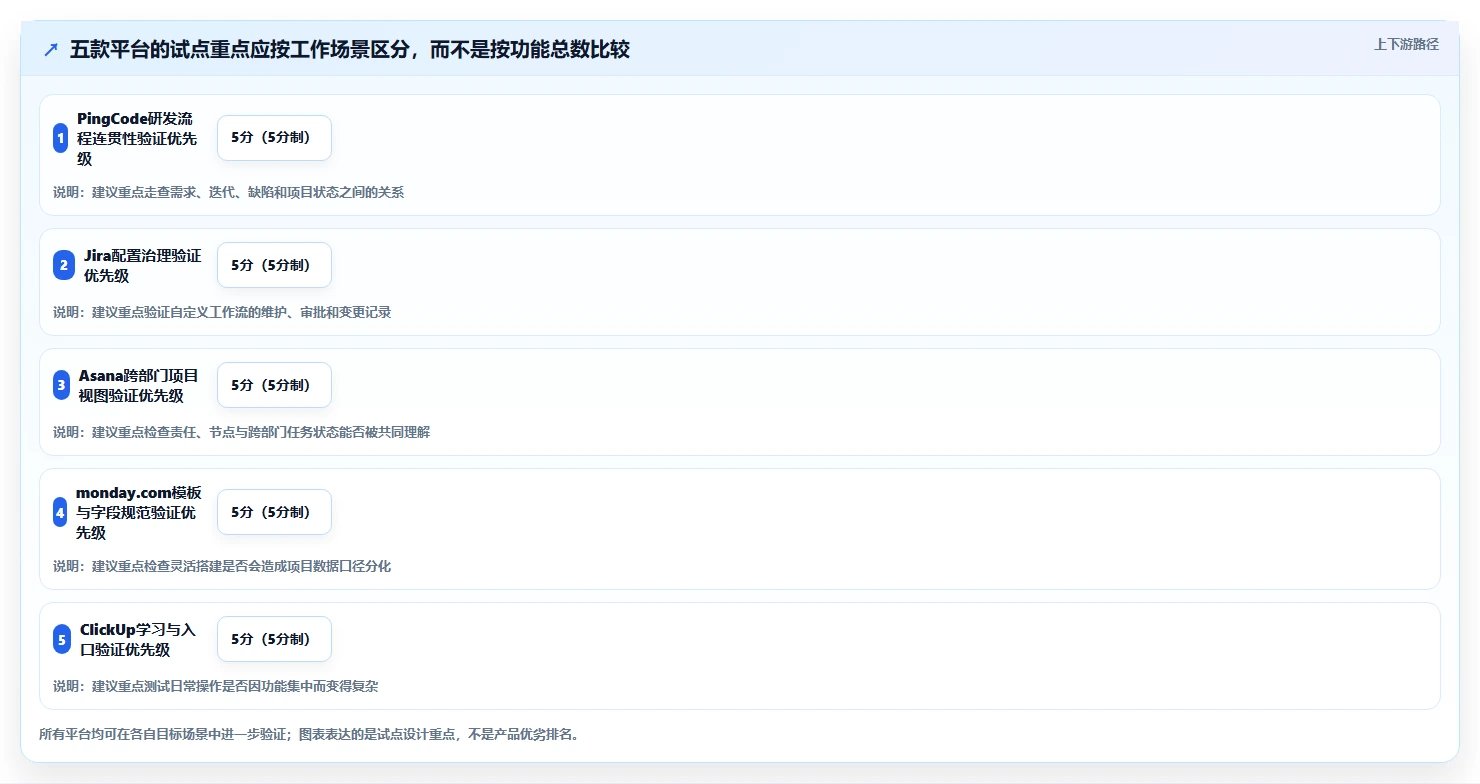Click the 上下游路径 label in the header
The height and width of the screenshot is (784, 1480).
click(1406, 44)
